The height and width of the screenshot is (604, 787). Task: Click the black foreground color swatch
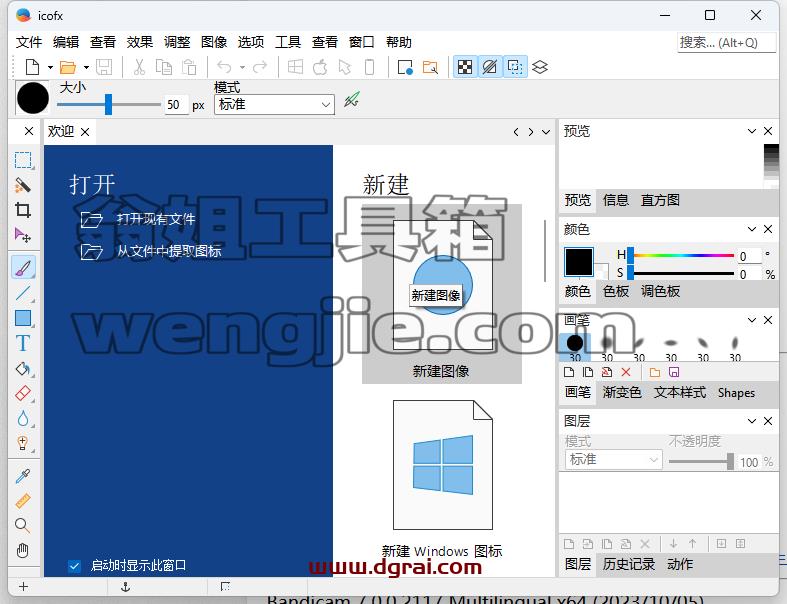(x=579, y=262)
